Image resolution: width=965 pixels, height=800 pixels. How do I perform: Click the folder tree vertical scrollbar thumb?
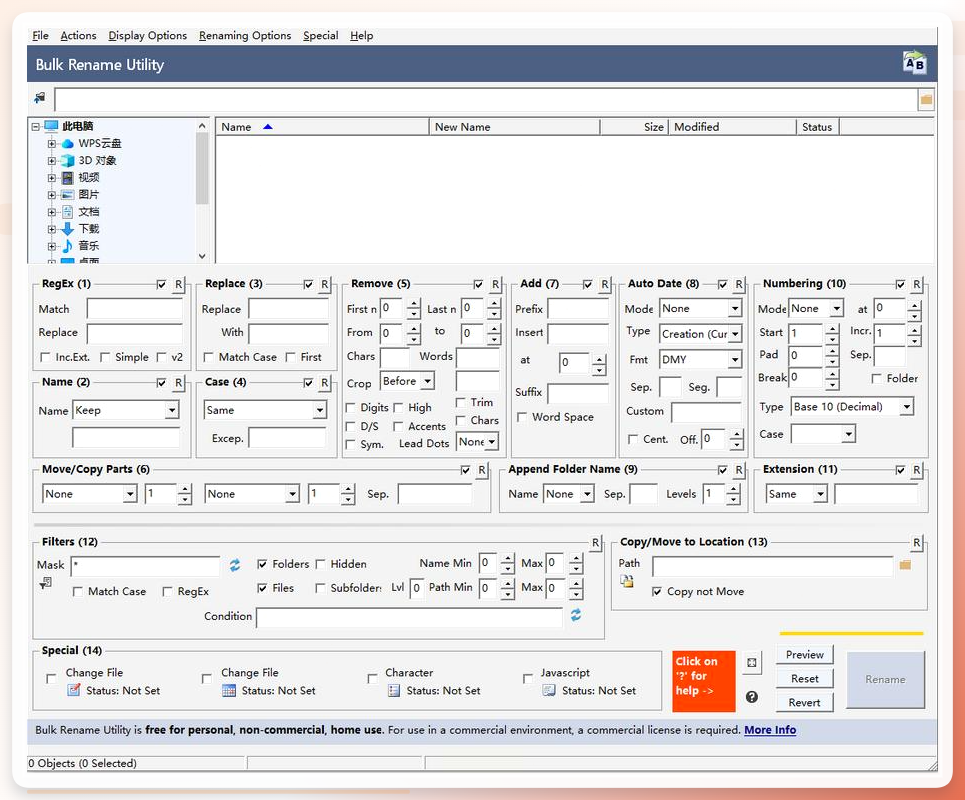coord(202,169)
